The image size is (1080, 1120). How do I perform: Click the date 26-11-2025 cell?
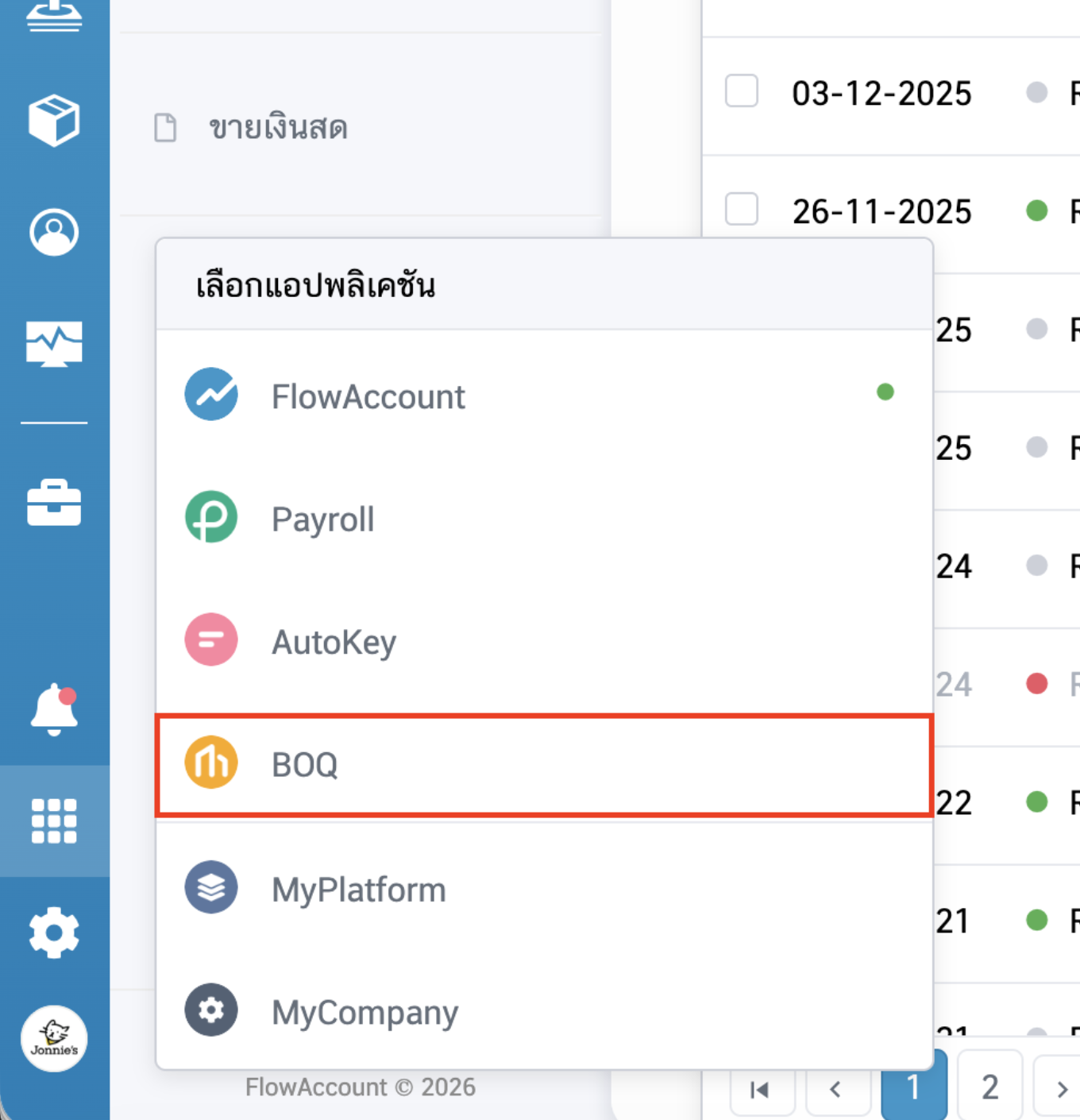click(881, 212)
